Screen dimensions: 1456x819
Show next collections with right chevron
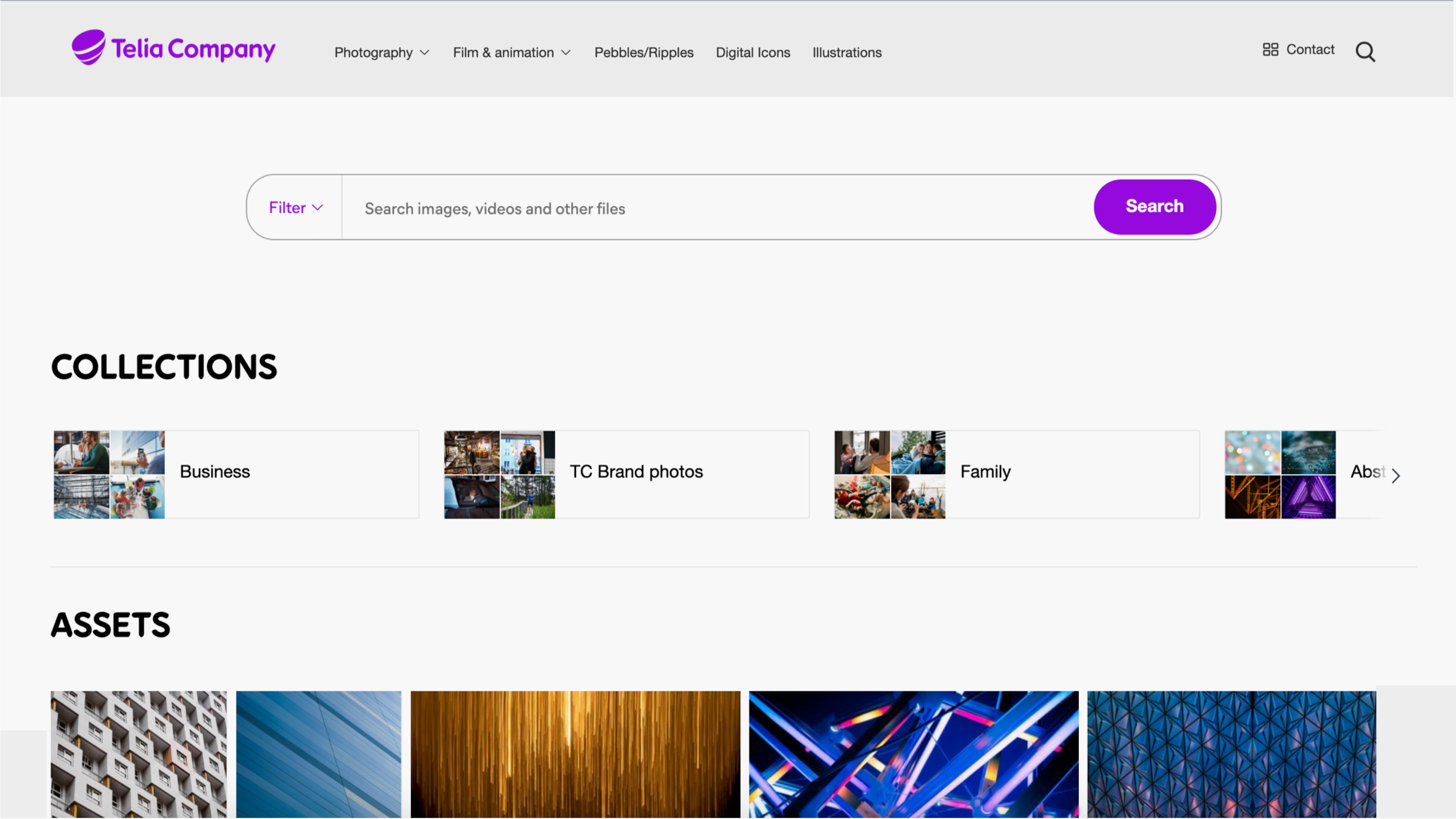[x=1395, y=476]
